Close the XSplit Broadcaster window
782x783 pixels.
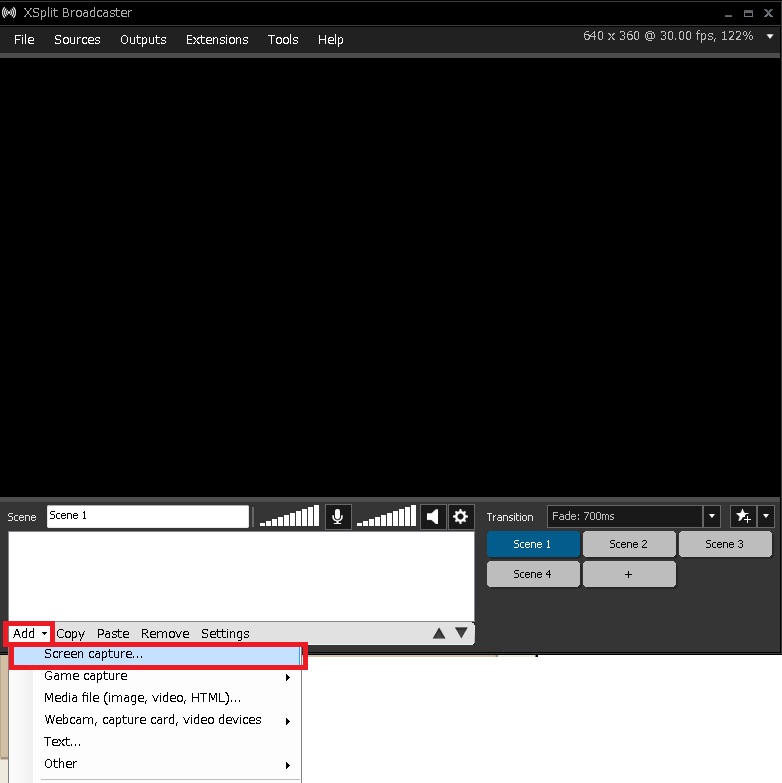[x=769, y=13]
